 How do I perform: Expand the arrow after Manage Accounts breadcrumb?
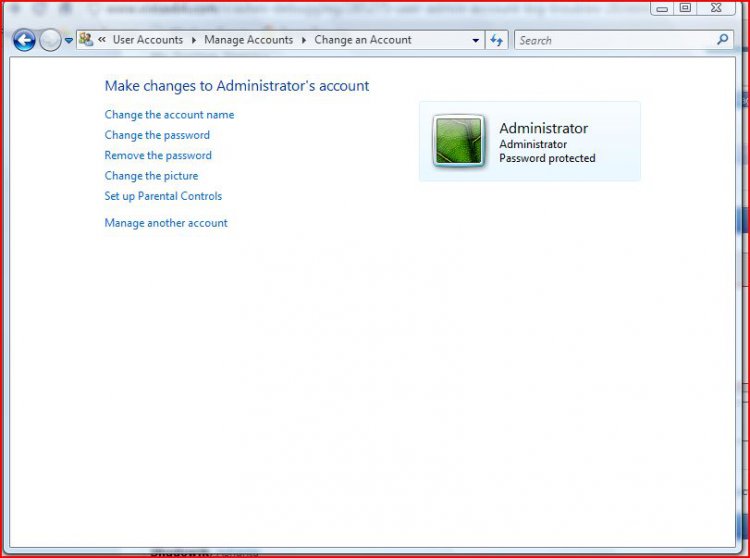click(x=304, y=40)
